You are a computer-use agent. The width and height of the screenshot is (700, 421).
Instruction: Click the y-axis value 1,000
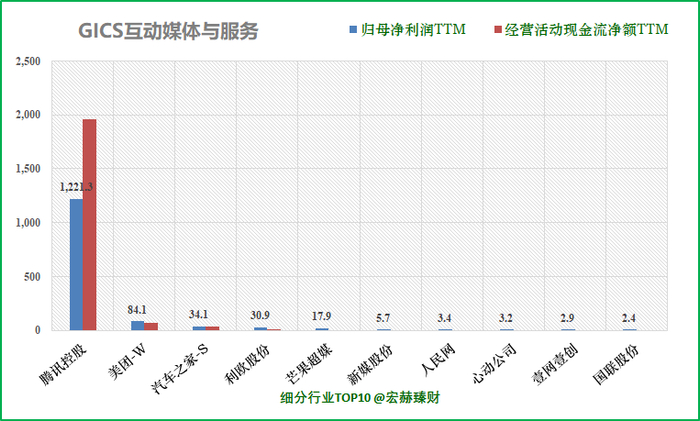(x=28, y=223)
